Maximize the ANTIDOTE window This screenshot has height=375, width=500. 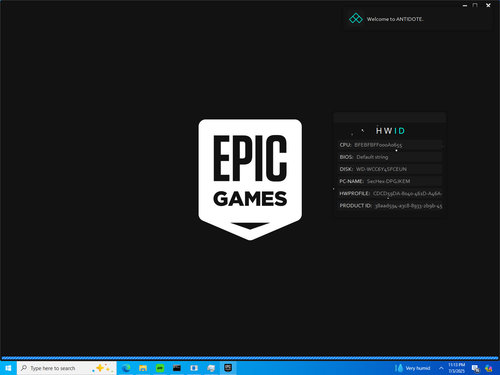475,5
